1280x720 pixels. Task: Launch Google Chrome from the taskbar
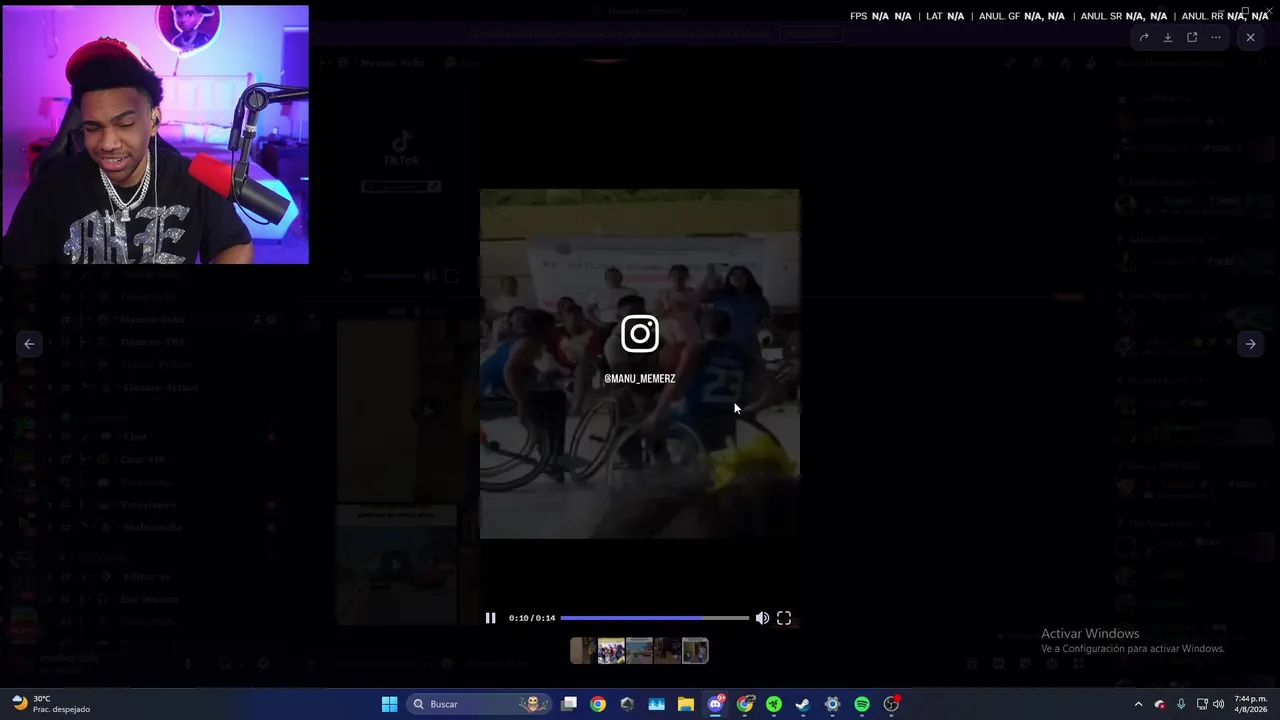coord(598,704)
